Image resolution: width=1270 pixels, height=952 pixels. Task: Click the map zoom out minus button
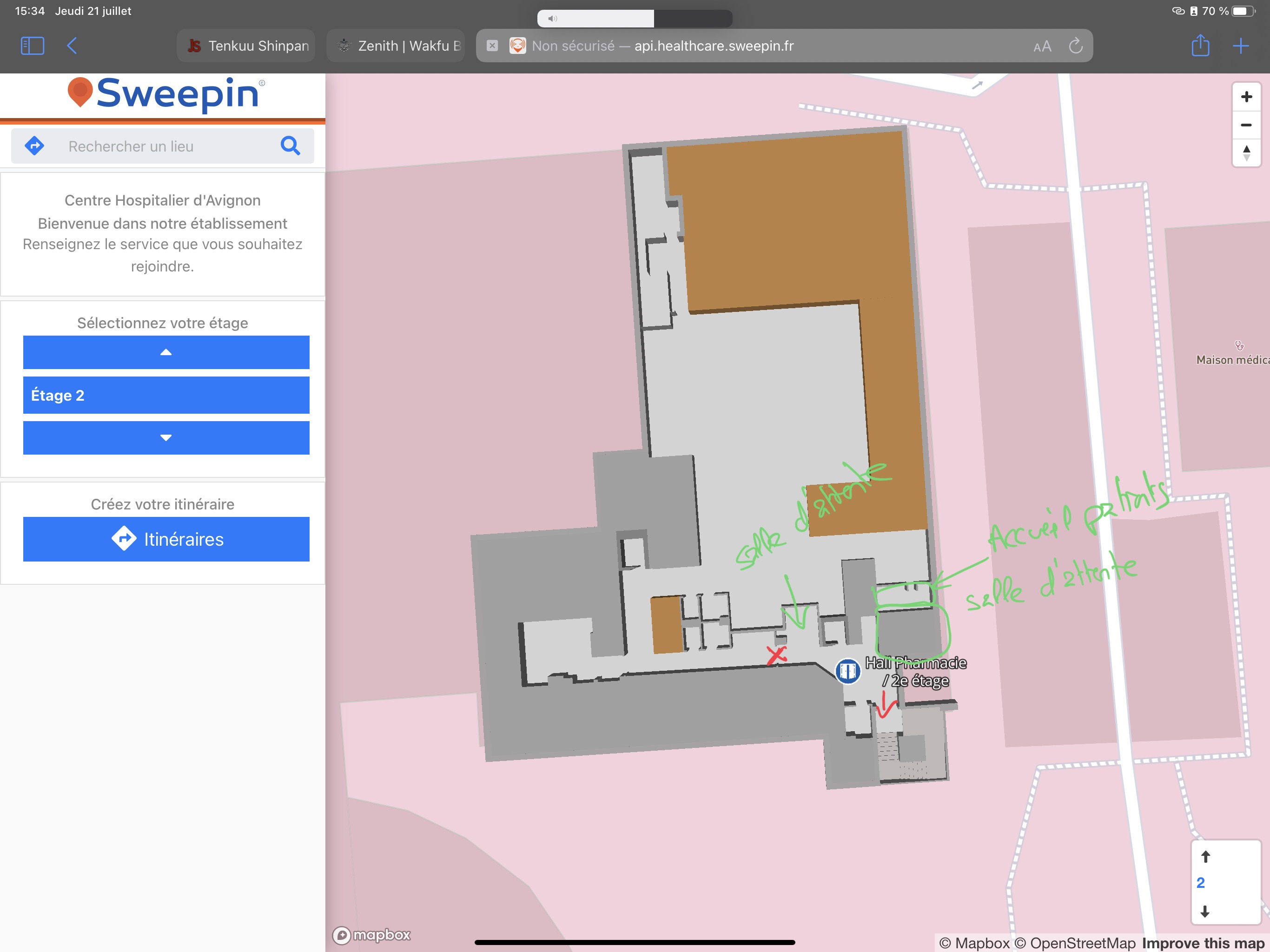point(1246,125)
